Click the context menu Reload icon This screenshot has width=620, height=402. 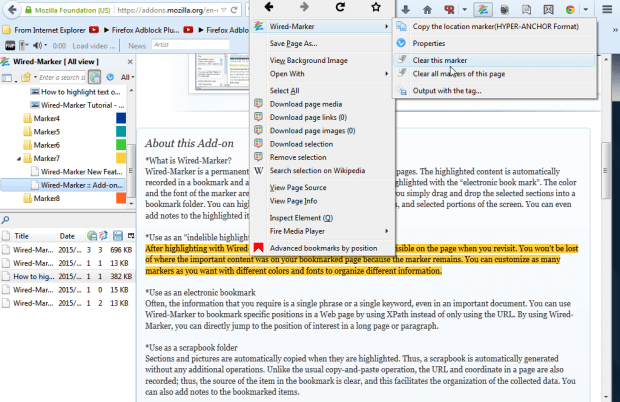click(x=340, y=7)
